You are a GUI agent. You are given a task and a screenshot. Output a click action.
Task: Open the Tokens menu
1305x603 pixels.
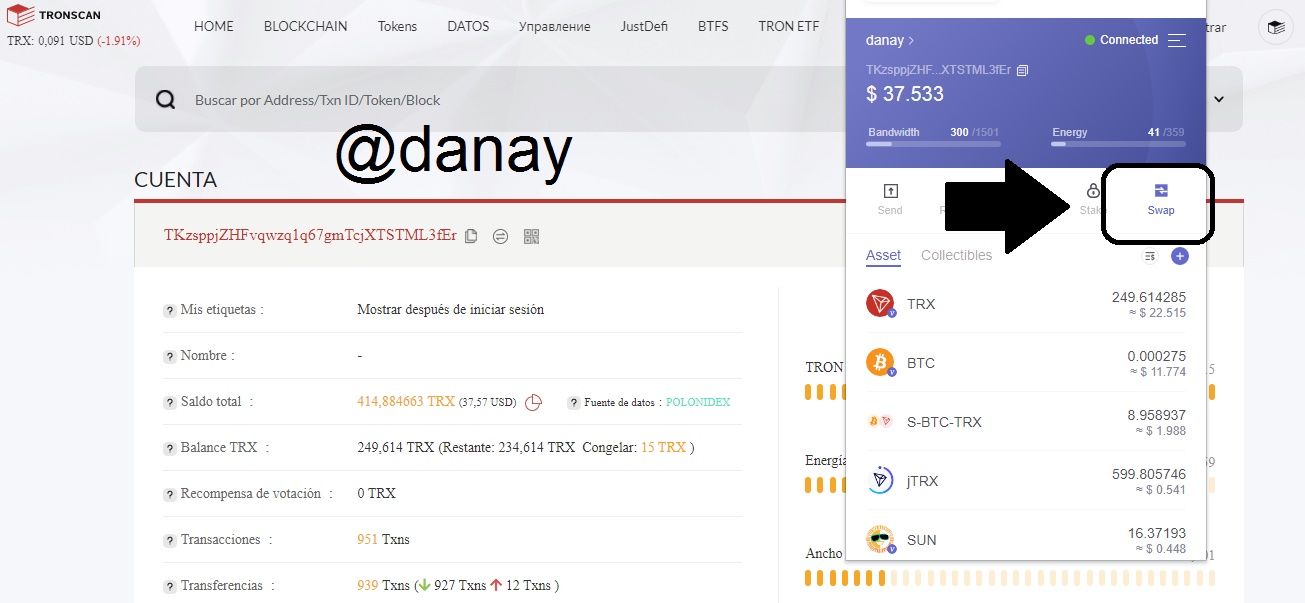(x=397, y=26)
